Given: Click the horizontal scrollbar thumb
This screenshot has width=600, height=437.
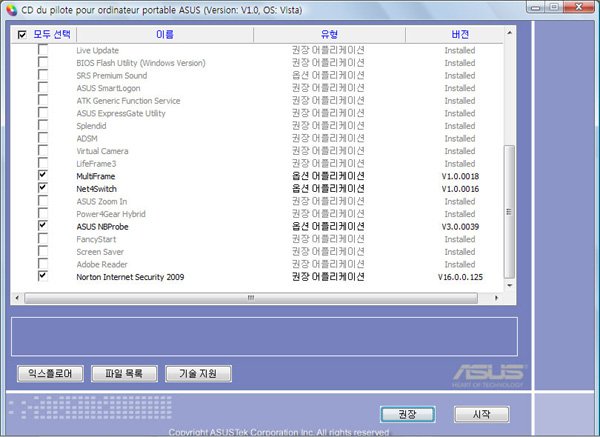Looking at the screenshot, I should coord(251,298).
